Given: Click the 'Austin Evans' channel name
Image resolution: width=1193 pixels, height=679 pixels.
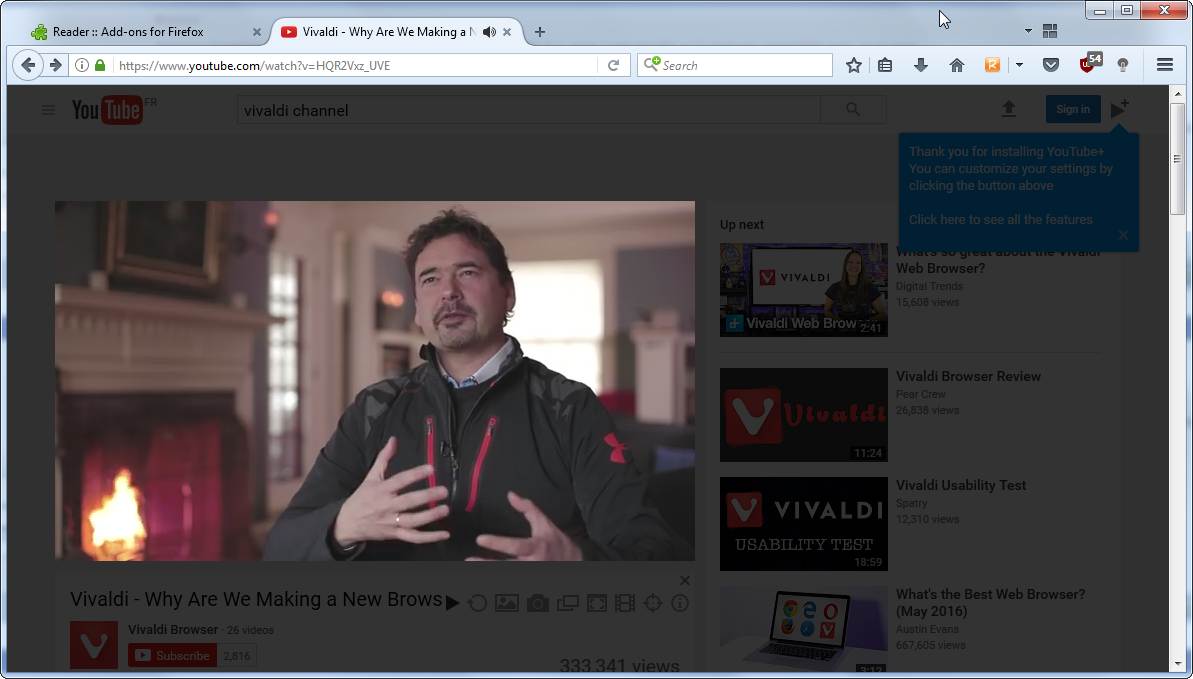Looking at the screenshot, I should [927, 629].
